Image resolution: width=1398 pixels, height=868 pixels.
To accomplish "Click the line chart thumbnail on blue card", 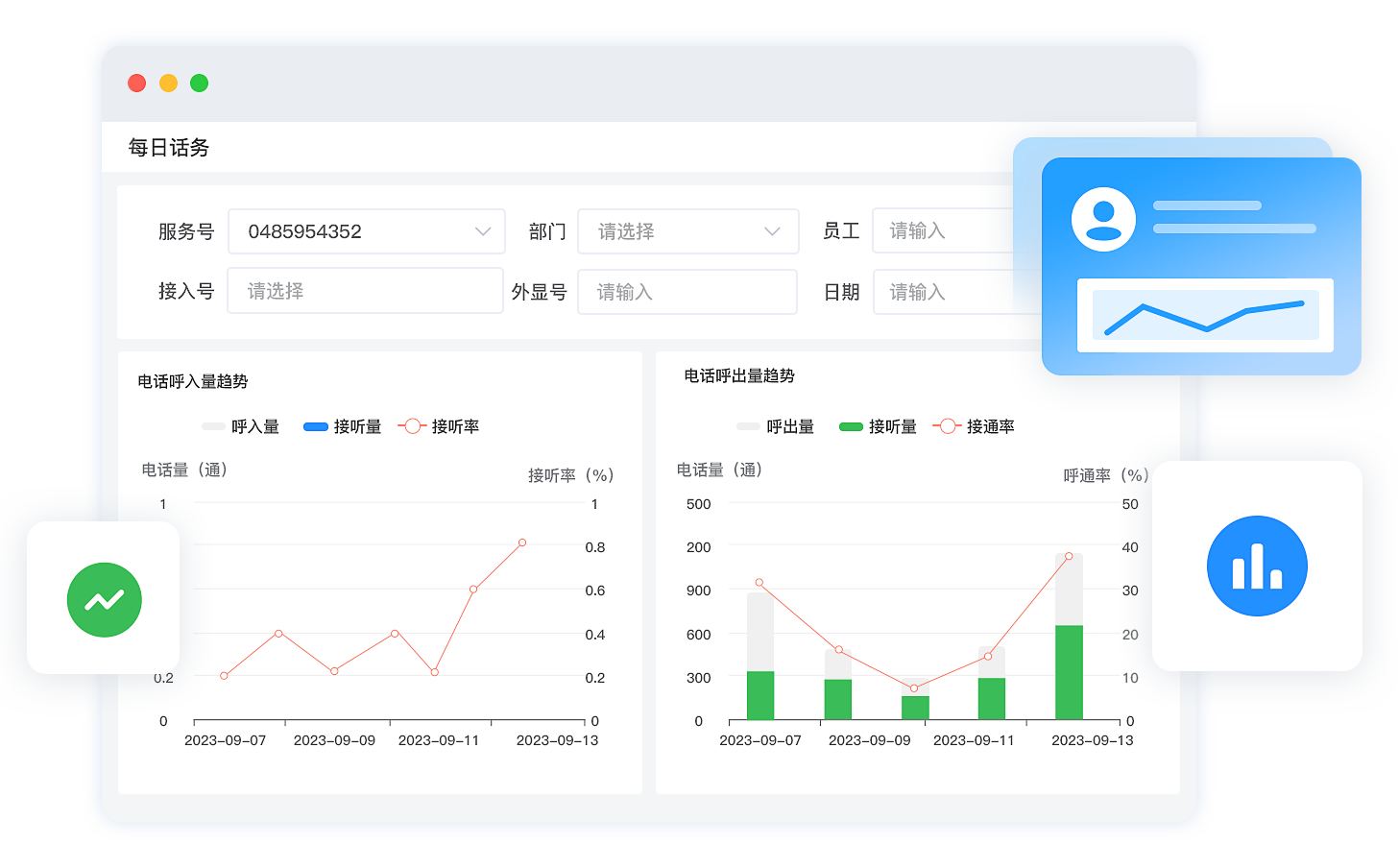I will pos(1205,315).
